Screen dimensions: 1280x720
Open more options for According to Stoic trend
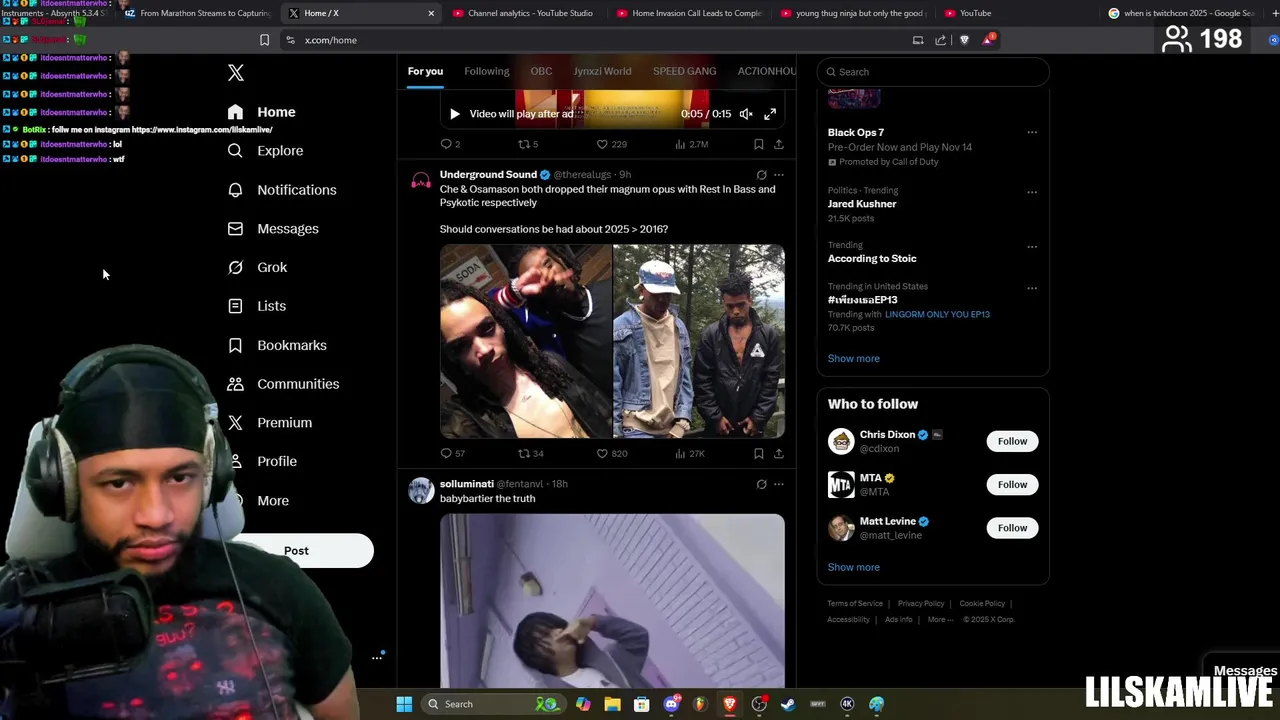click(1032, 246)
